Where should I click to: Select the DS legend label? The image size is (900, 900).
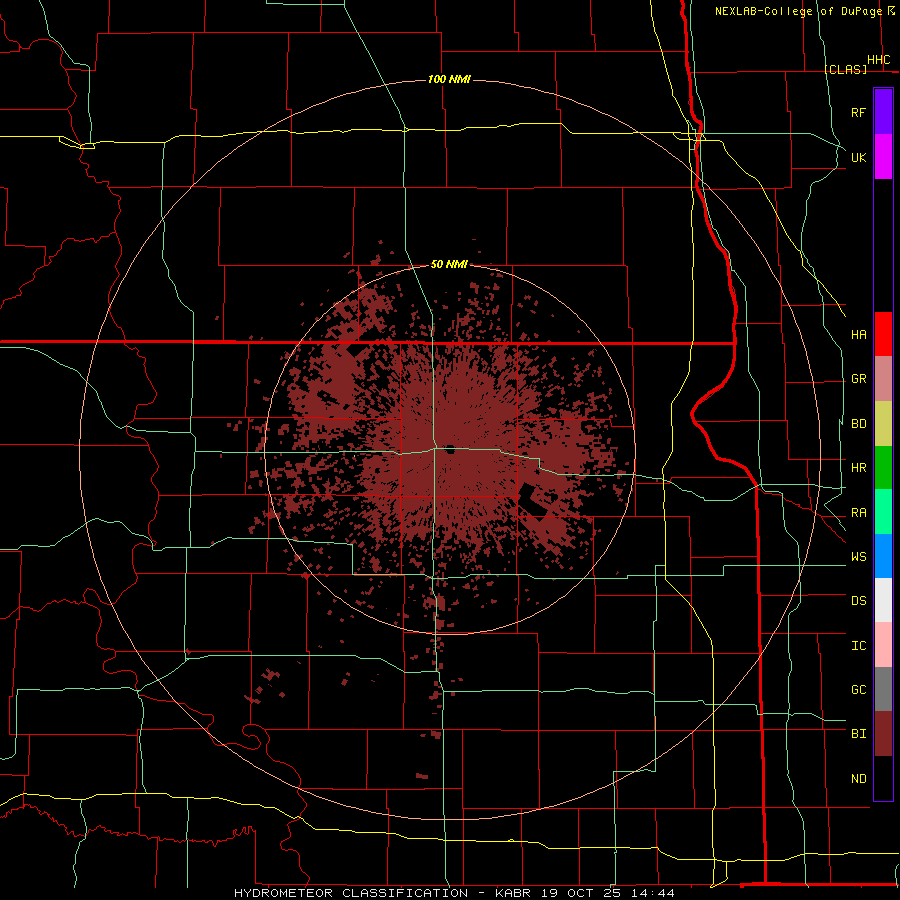858,601
